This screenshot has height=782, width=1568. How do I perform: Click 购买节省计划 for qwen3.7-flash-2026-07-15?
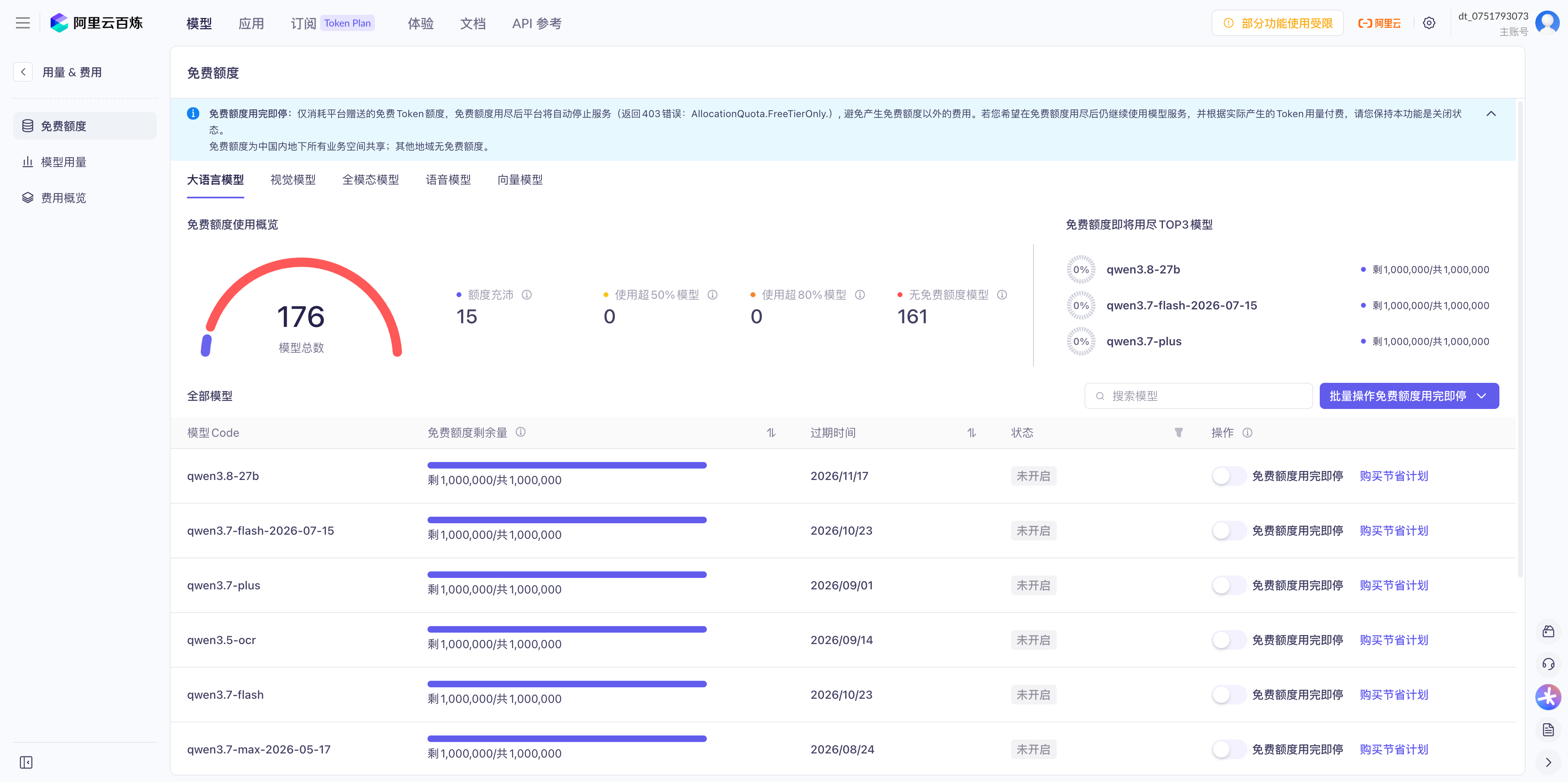[x=1394, y=531]
